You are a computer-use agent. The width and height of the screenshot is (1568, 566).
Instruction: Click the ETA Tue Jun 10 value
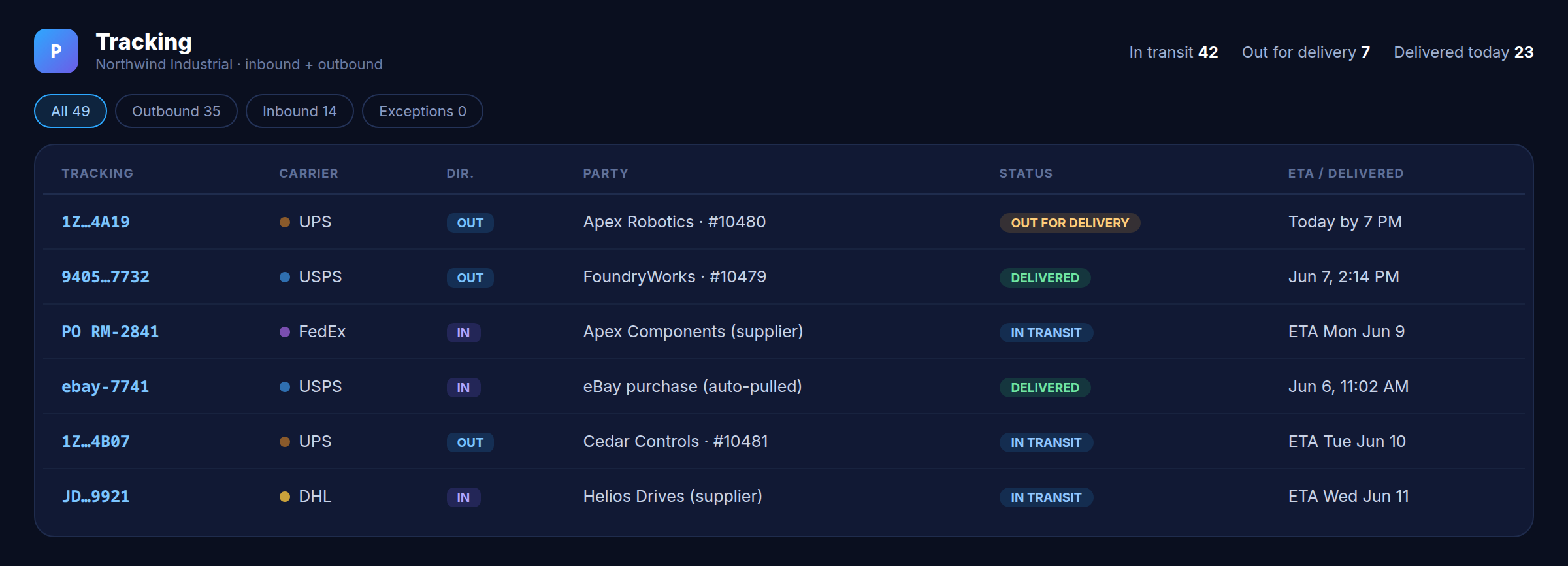[x=1347, y=442]
